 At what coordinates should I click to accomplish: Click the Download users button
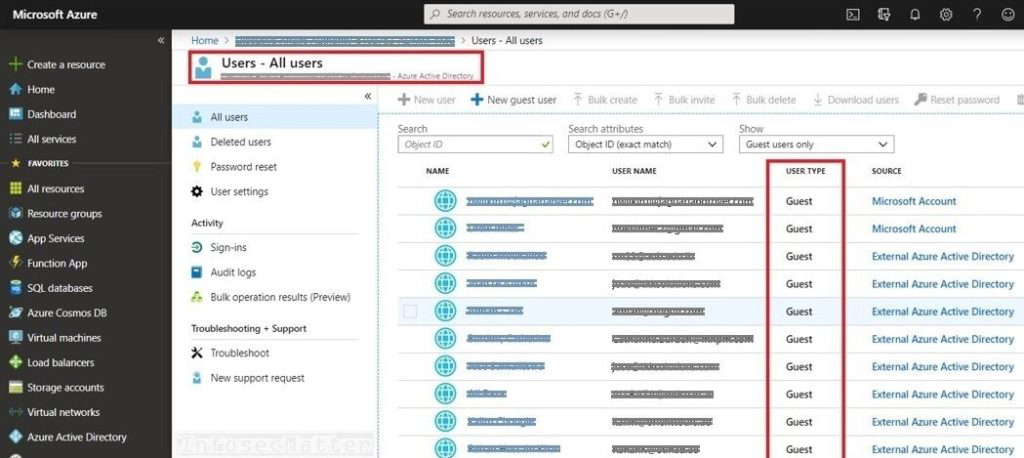[856, 100]
